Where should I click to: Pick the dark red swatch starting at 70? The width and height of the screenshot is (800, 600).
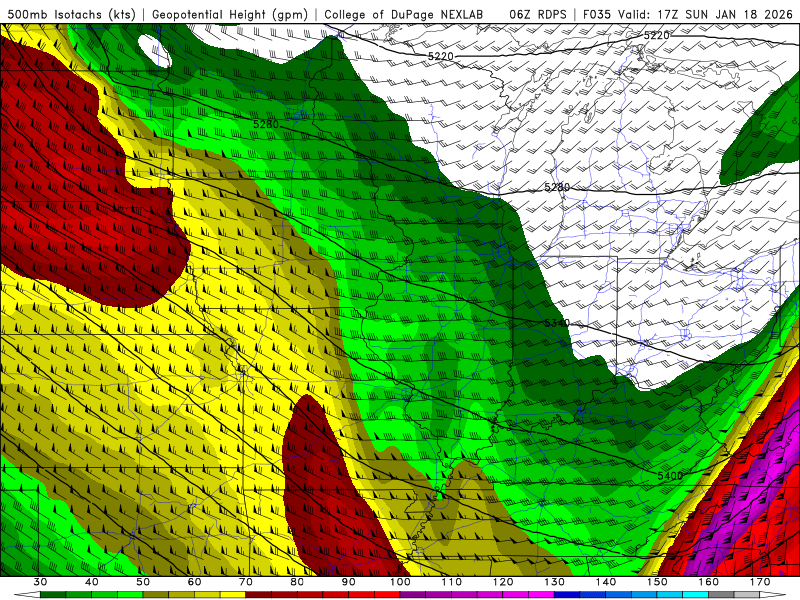coord(259,595)
